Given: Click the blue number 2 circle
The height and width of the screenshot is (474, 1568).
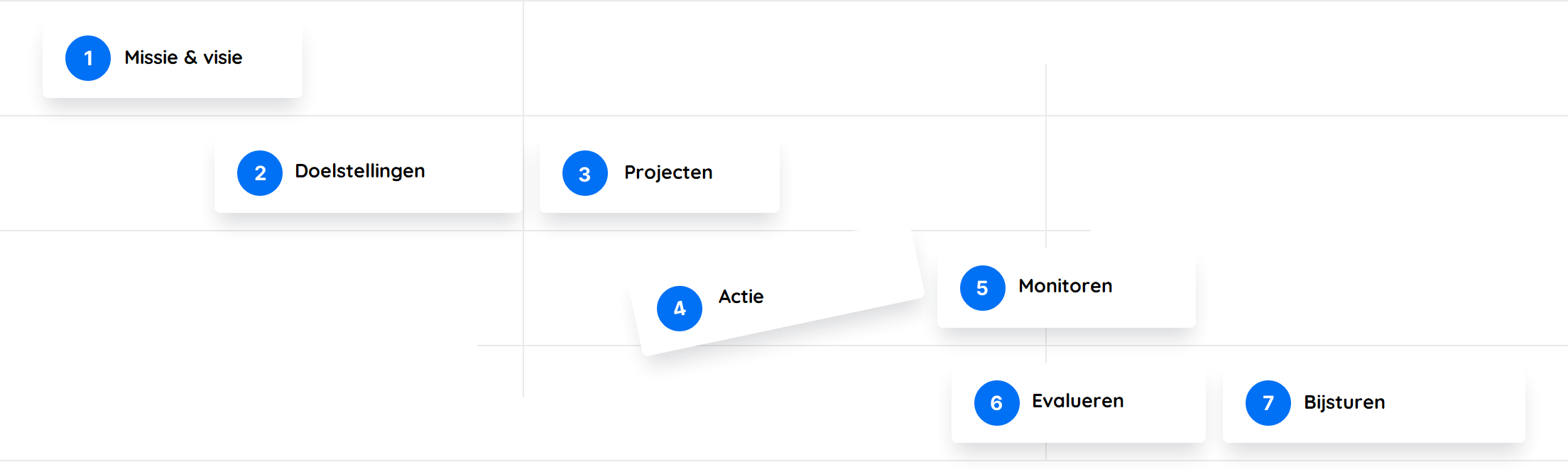Looking at the screenshot, I should tap(260, 173).
